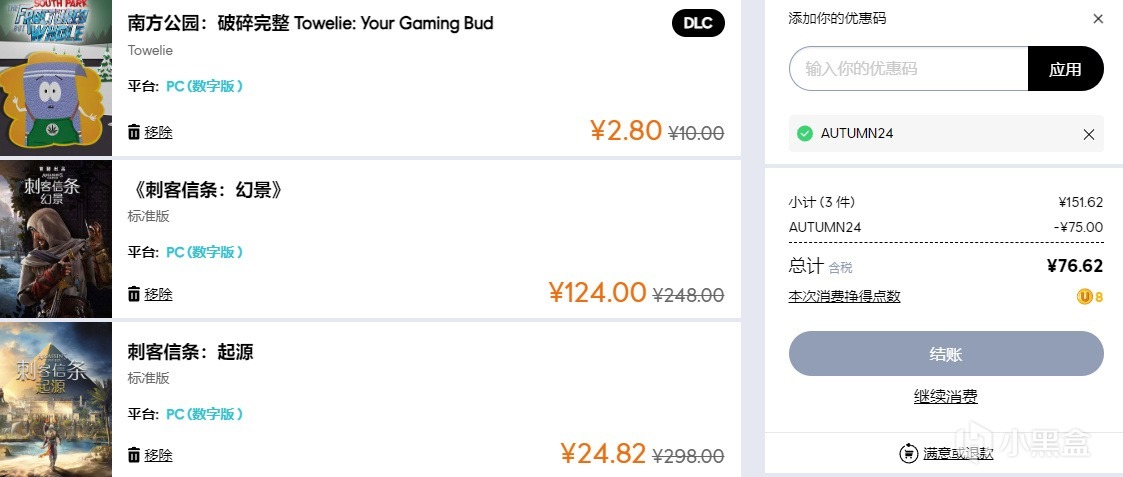Open the Towelie product thumbnail
The width and height of the screenshot is (1123, 477).
[56, 78]
